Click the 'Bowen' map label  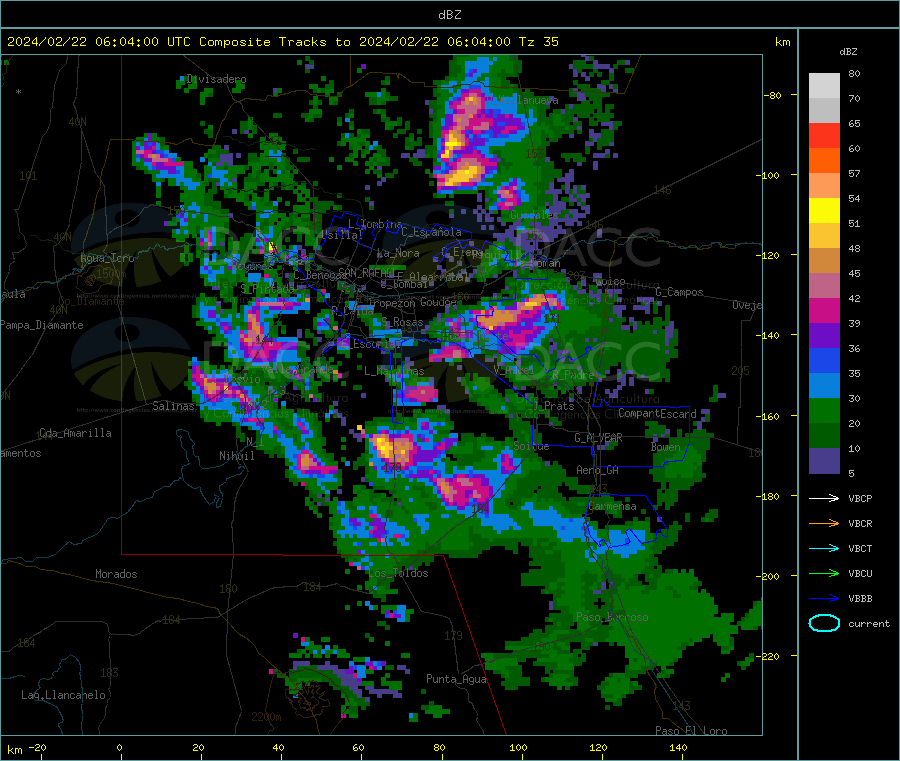665,446
